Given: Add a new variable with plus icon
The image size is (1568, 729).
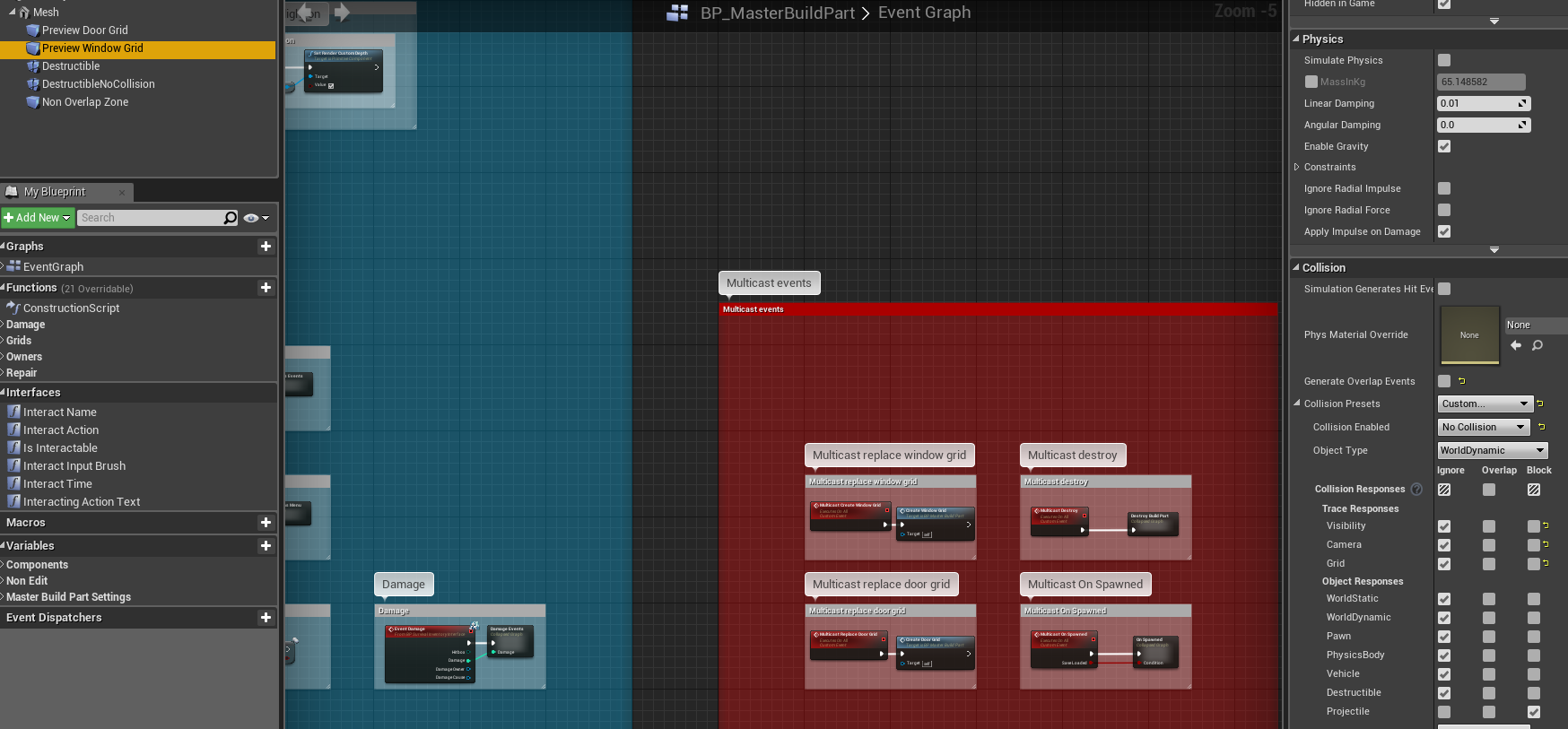Looking at the screenshot, I should 266,545.
